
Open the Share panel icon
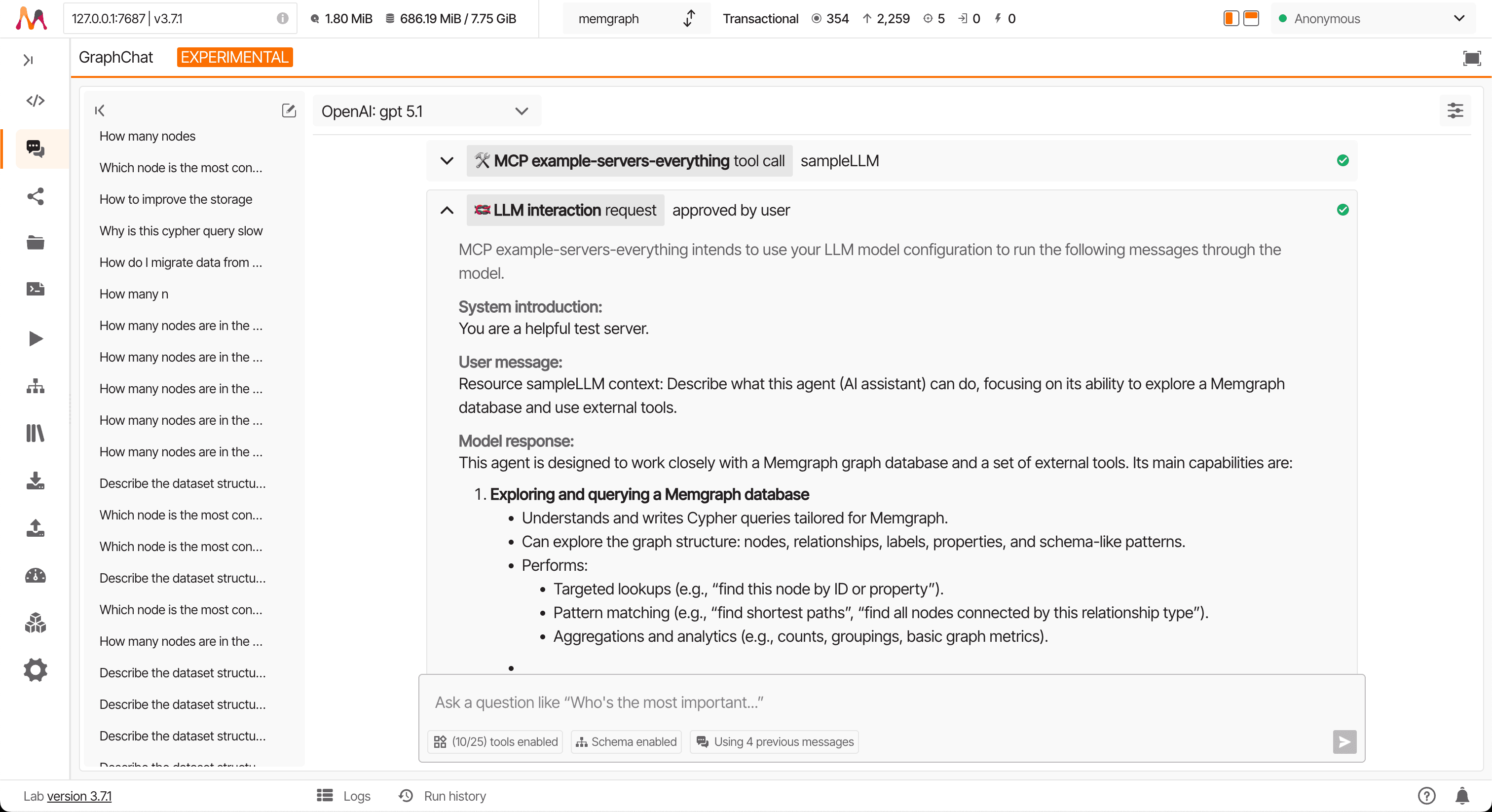coord(36,197)
